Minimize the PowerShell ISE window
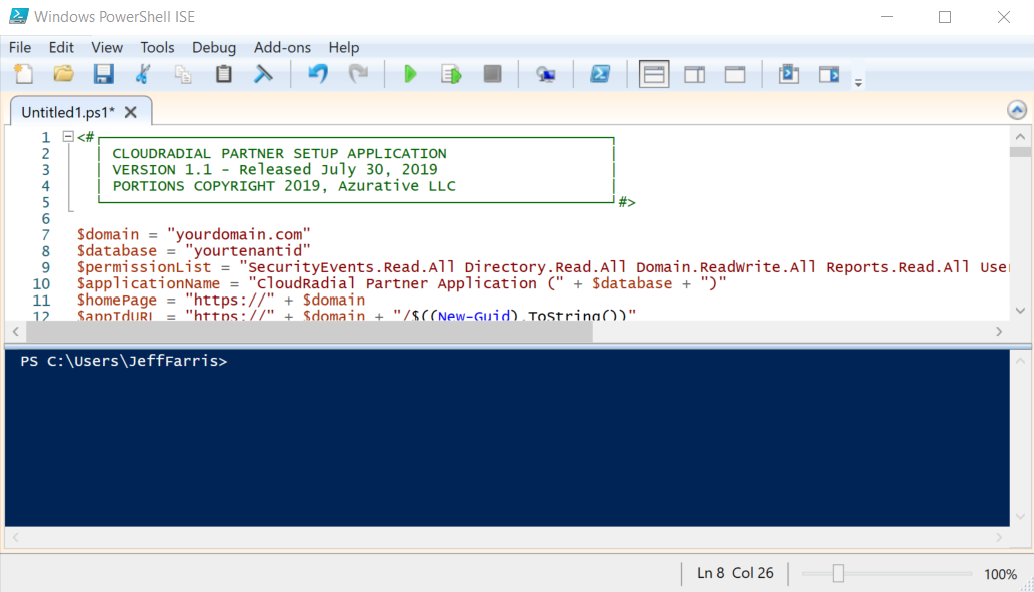Viewport: 1034px width, 592px height. [x=887, y=16]
